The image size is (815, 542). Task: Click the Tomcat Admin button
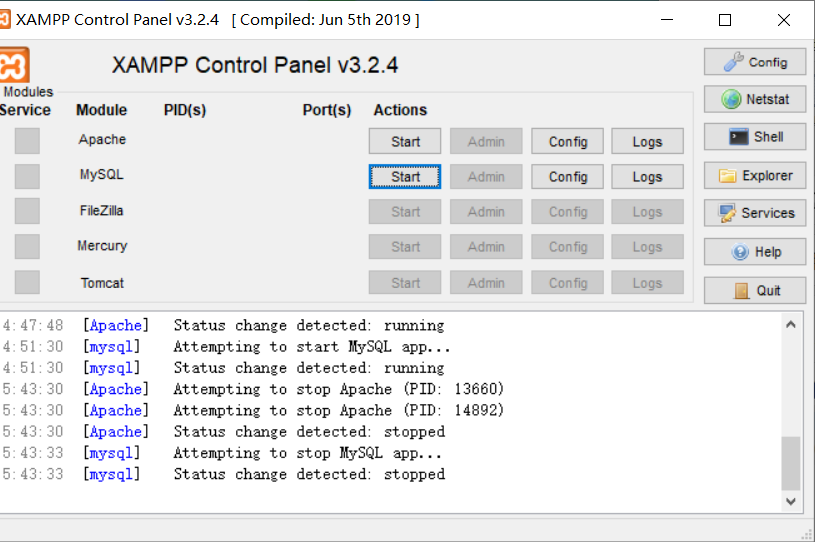click(486, 283)
